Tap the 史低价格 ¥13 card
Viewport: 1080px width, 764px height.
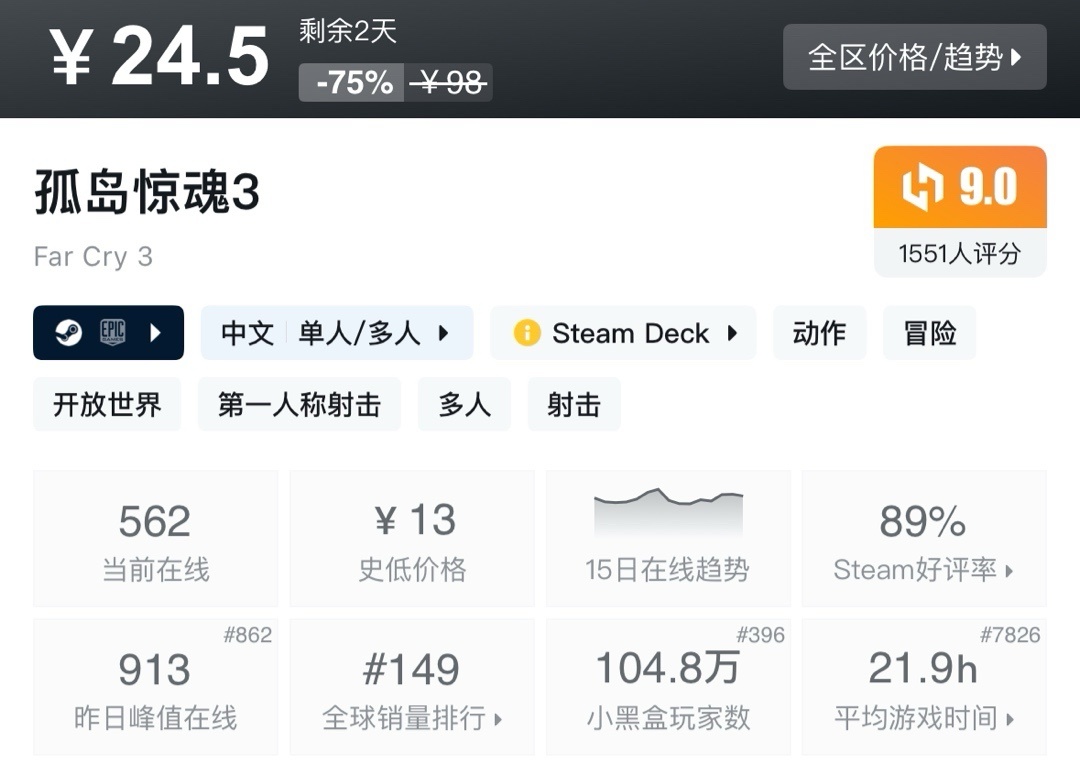(412, 538)
